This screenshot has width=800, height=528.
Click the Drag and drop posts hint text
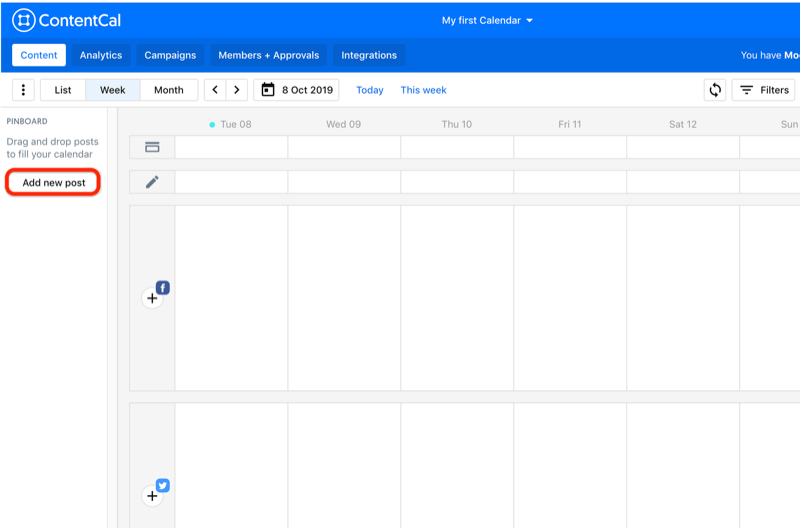click(x=52, y=148)
